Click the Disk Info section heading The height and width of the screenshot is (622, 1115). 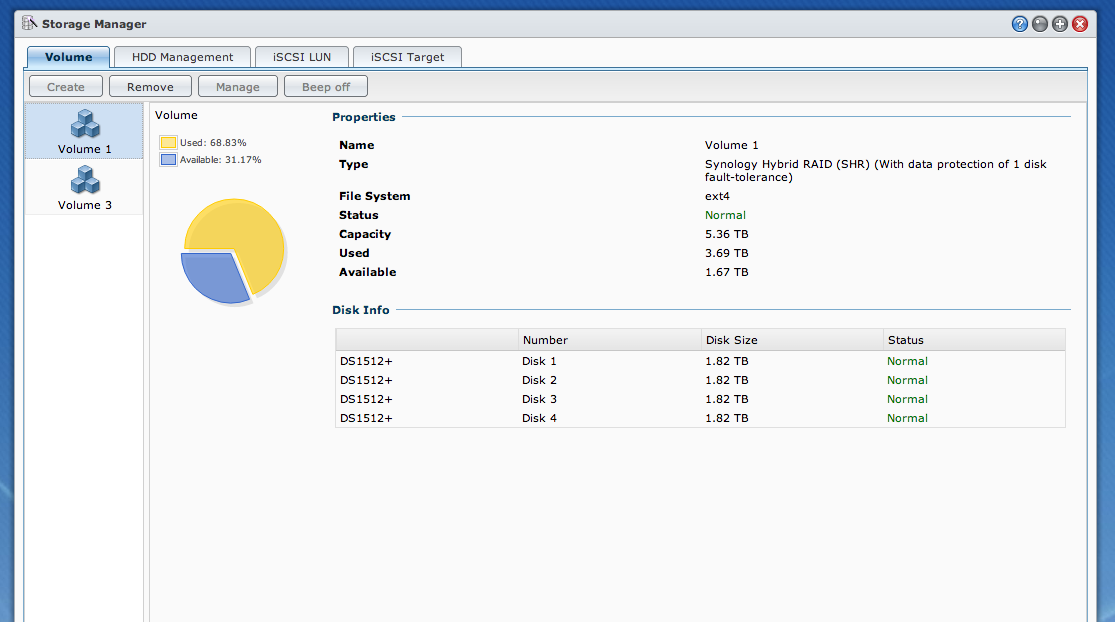pos(361,310)
